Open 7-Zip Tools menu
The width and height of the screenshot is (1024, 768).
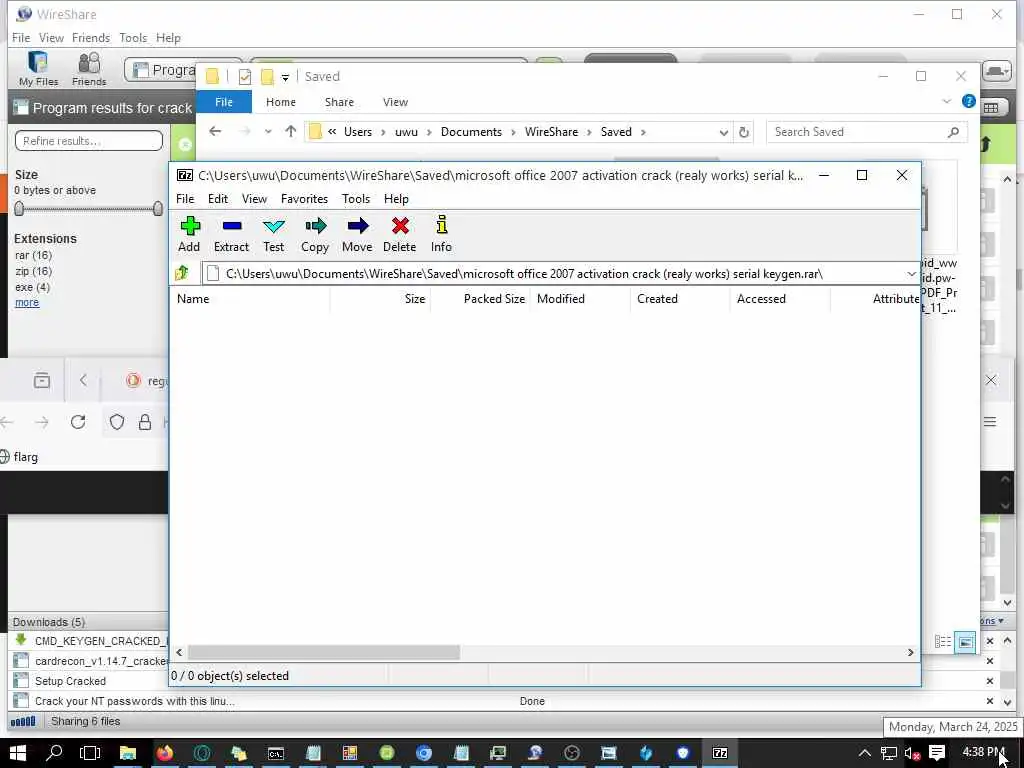[356, 199]
